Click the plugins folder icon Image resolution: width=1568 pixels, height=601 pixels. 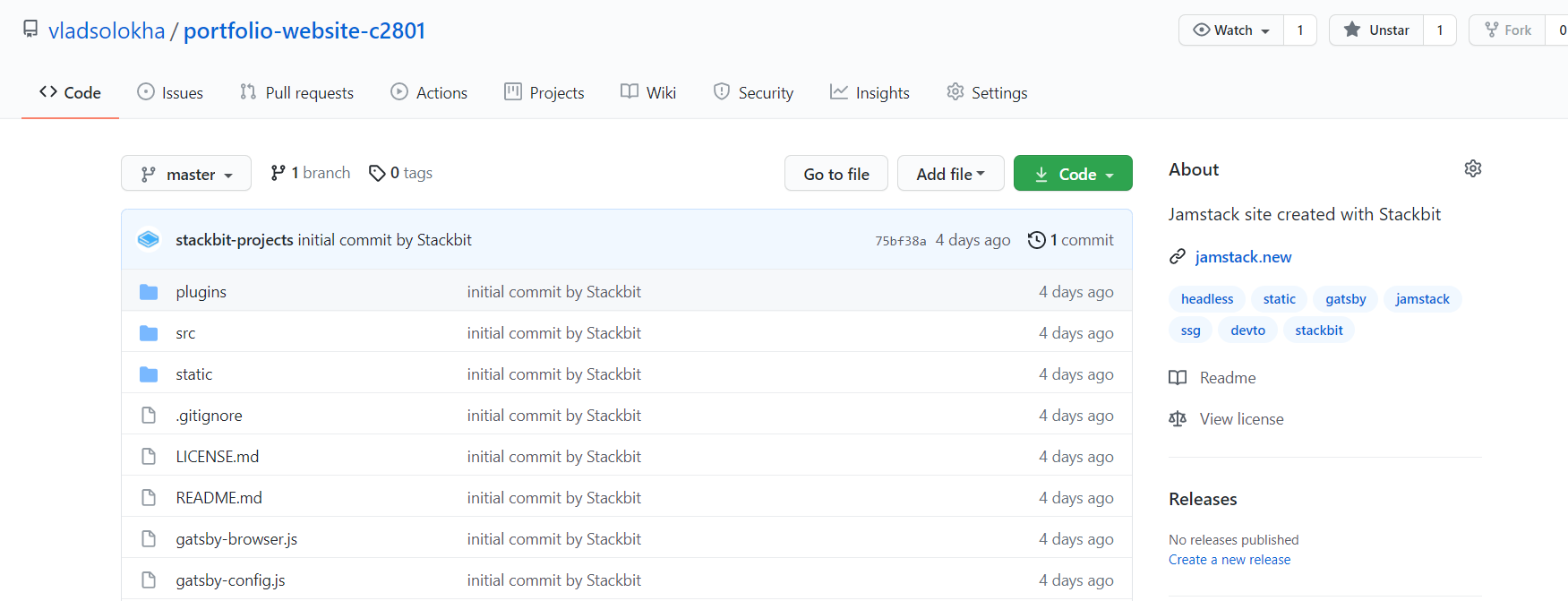point(149,292)
